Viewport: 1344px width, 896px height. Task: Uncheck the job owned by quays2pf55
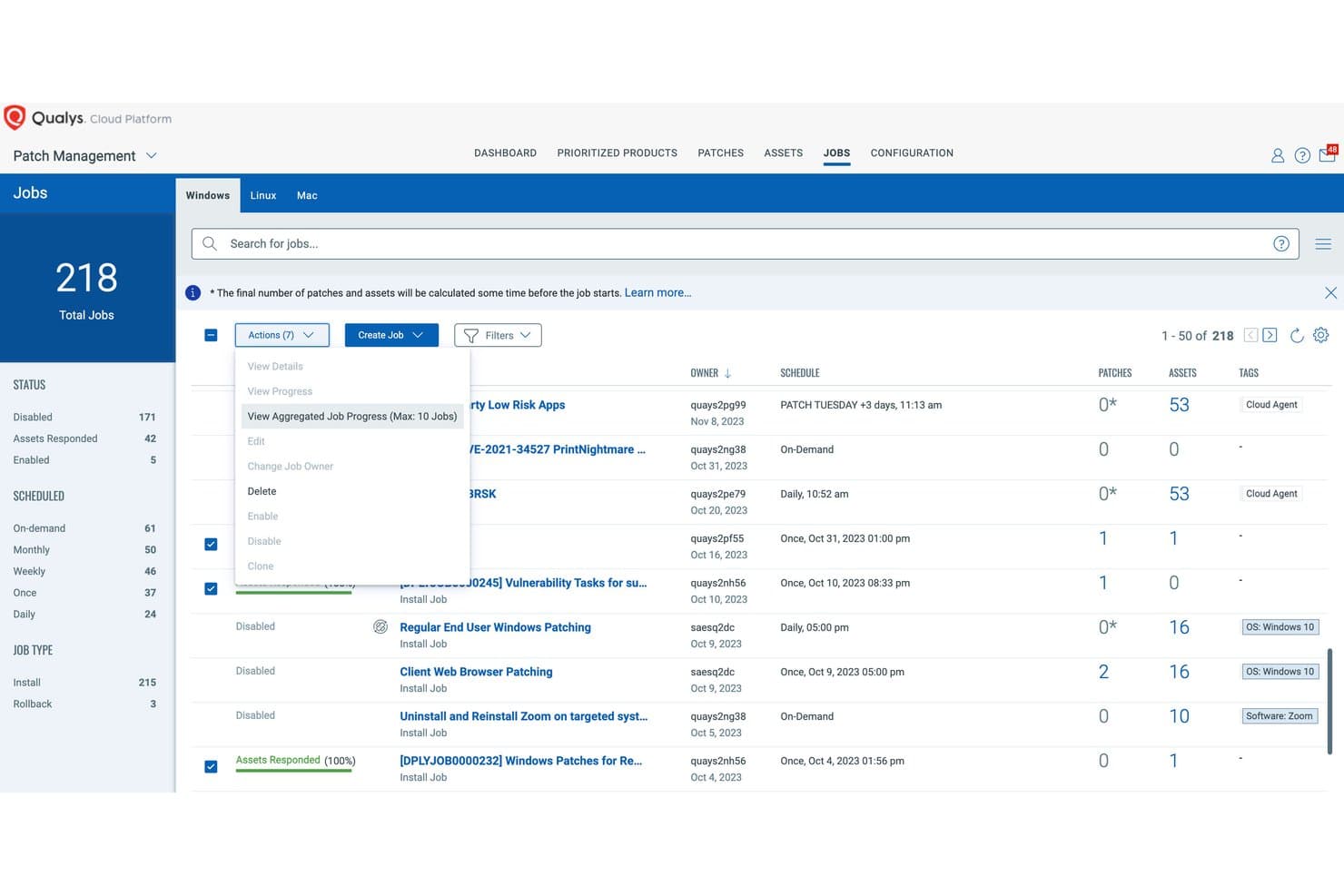pos(211,544)
